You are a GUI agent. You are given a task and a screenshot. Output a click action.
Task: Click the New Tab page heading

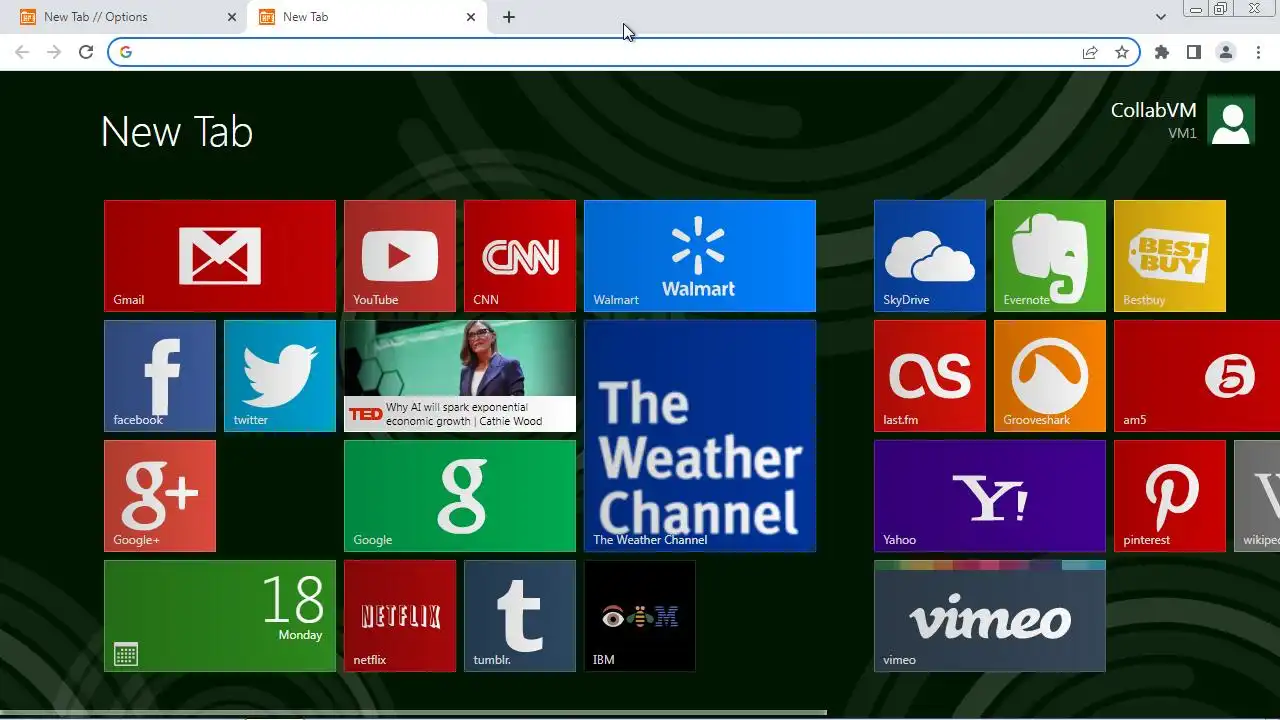[177, 132]
